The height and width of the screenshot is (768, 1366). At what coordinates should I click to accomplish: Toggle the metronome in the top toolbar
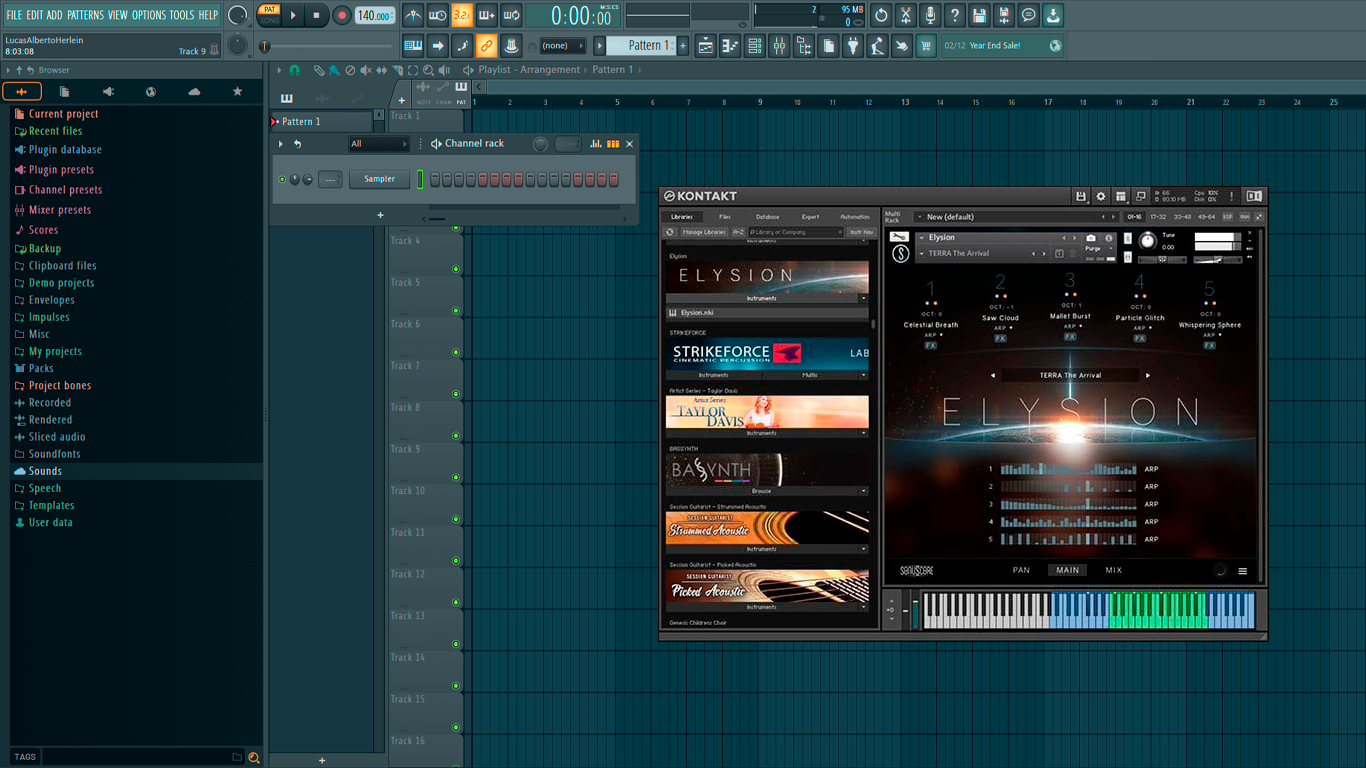[x=413, y=15]
